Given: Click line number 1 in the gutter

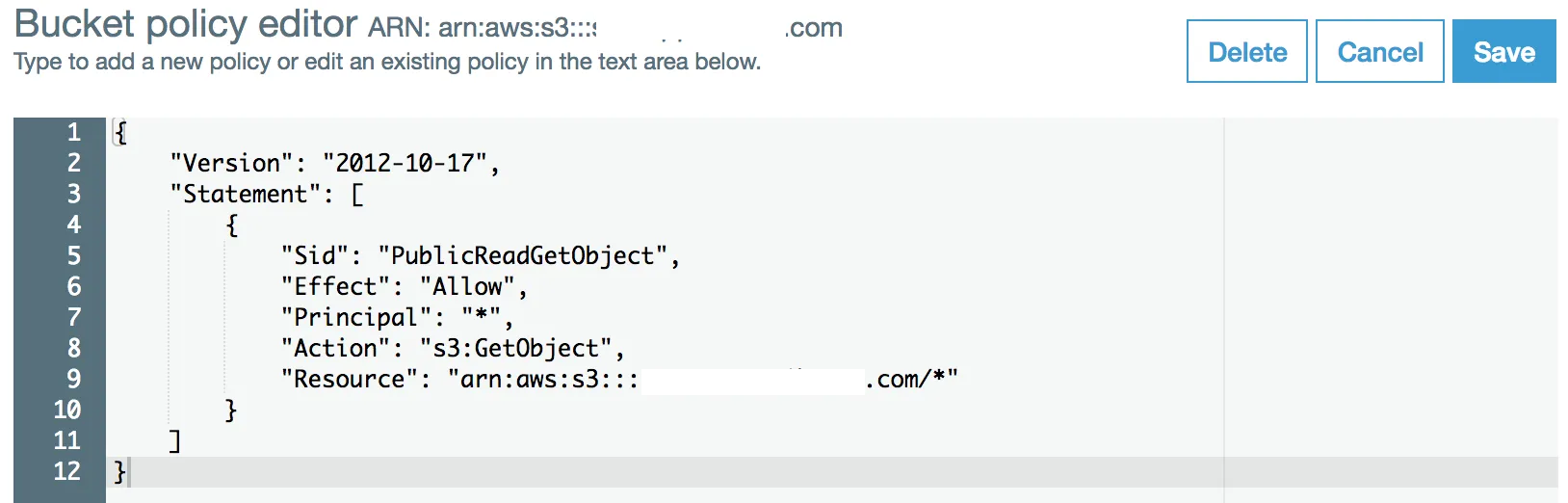Looking at the screenshot, I should (73, 132).
